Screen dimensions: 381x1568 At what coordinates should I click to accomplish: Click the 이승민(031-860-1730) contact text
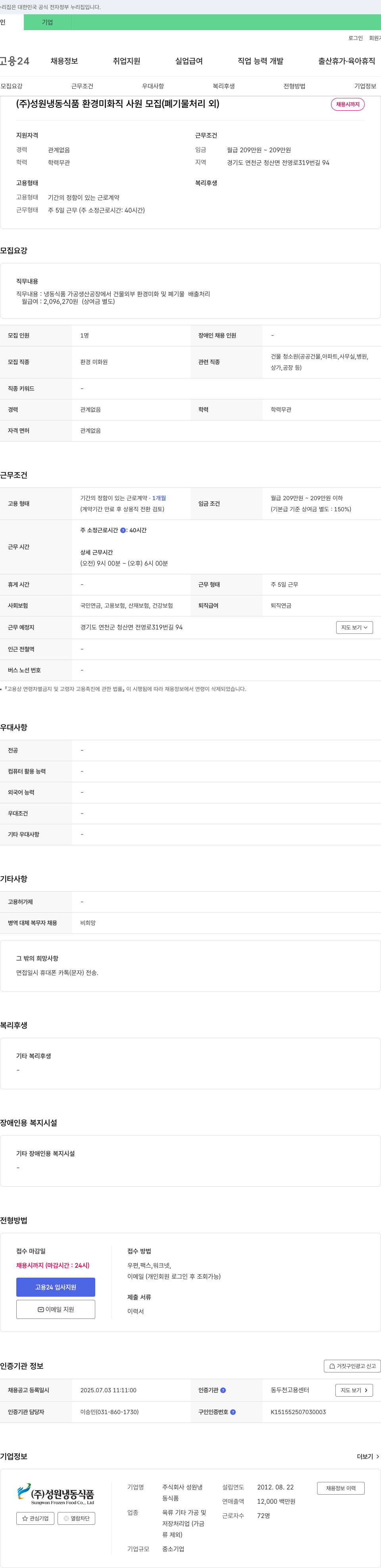(x=110, y=1412)
